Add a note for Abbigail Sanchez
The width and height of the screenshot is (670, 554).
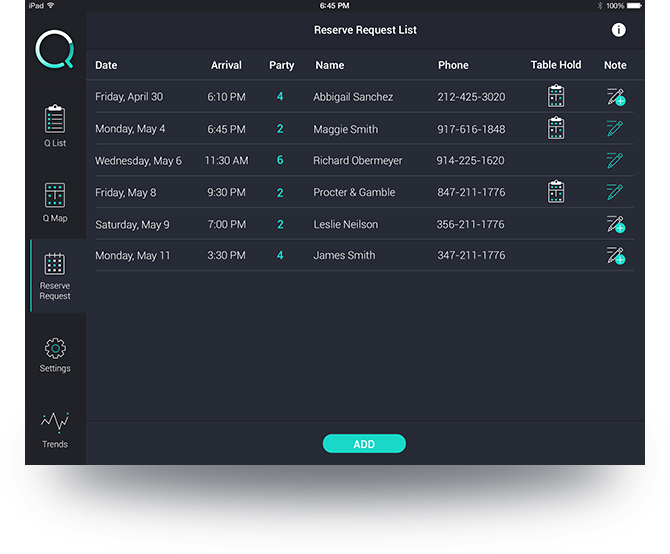pyautogui.click(x=615, y=97)
